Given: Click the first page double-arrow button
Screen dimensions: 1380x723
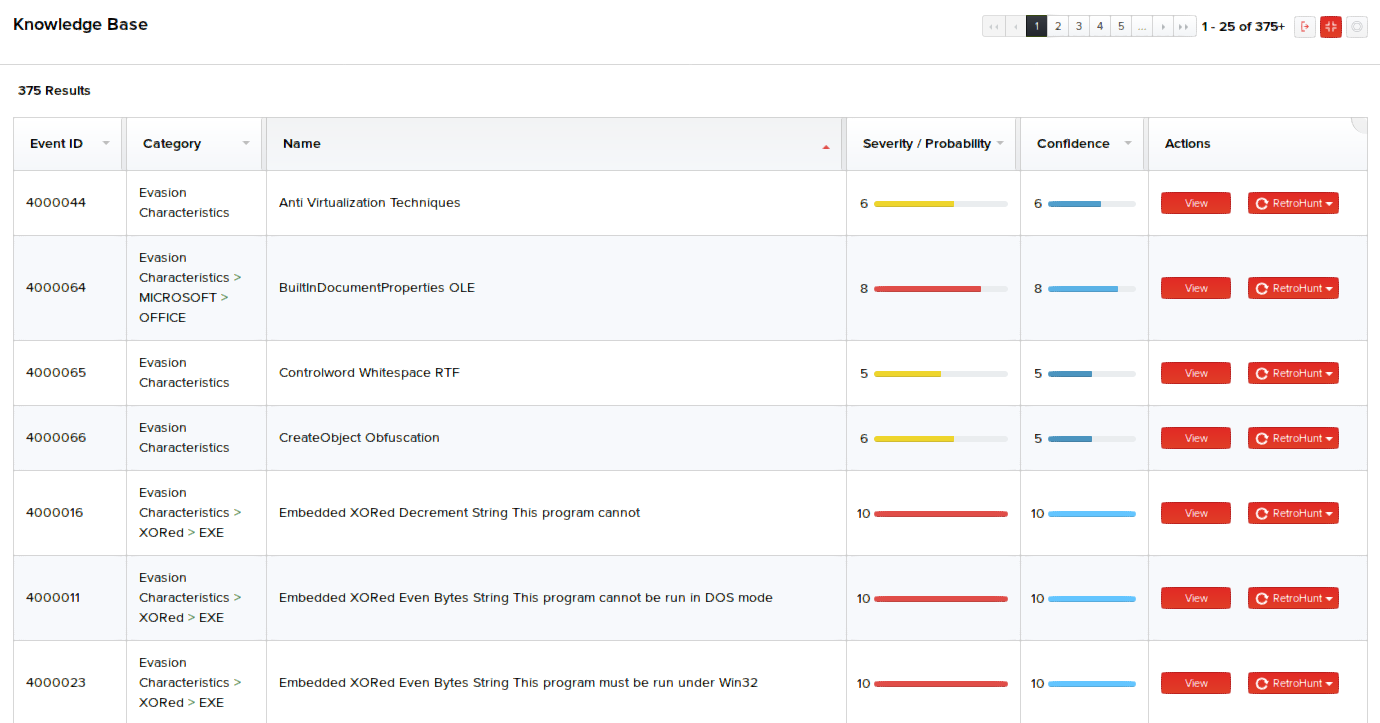Looking at the screenshot, I should point(994,27).
